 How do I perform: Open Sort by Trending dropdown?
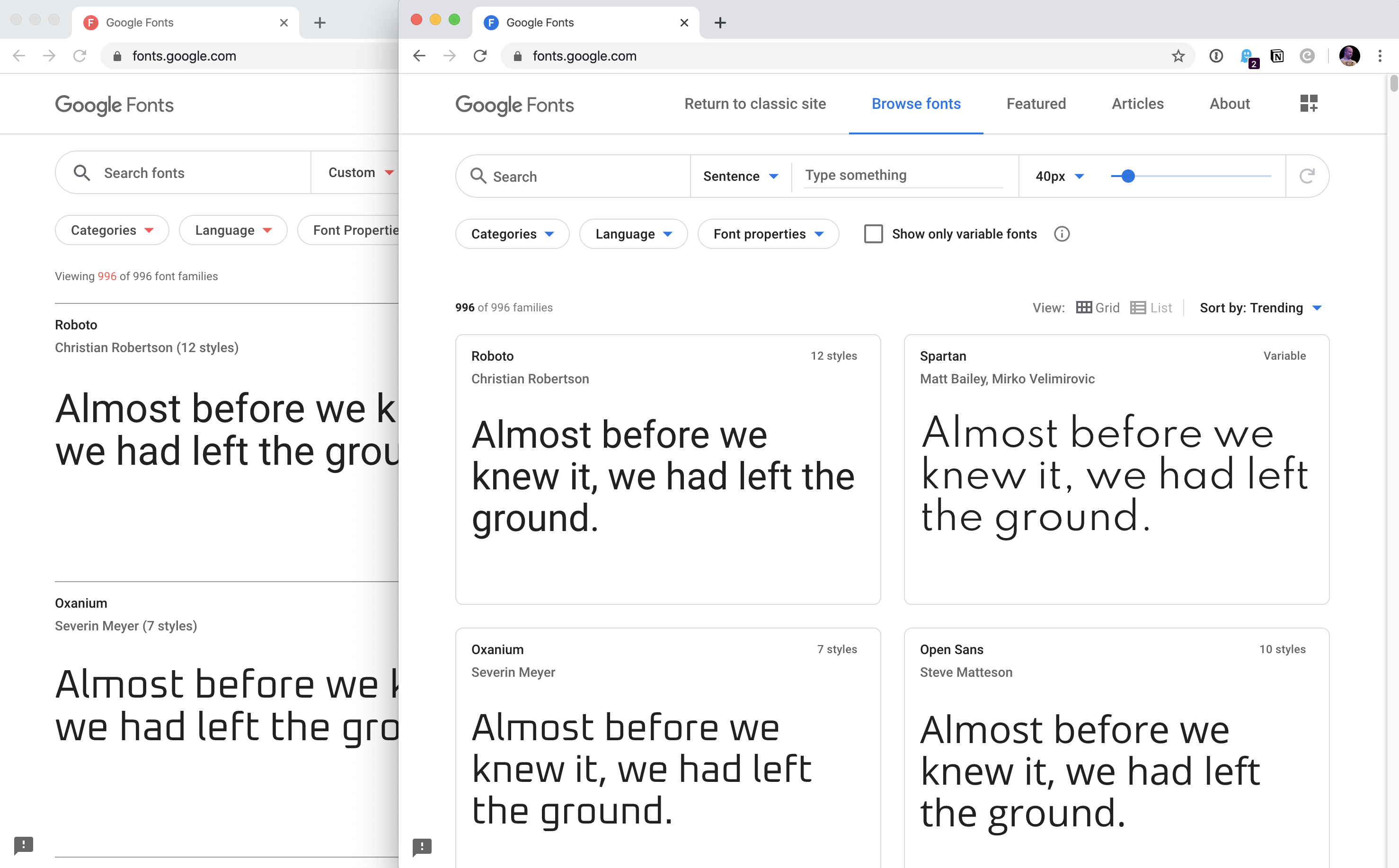[x=1261, y=308]
